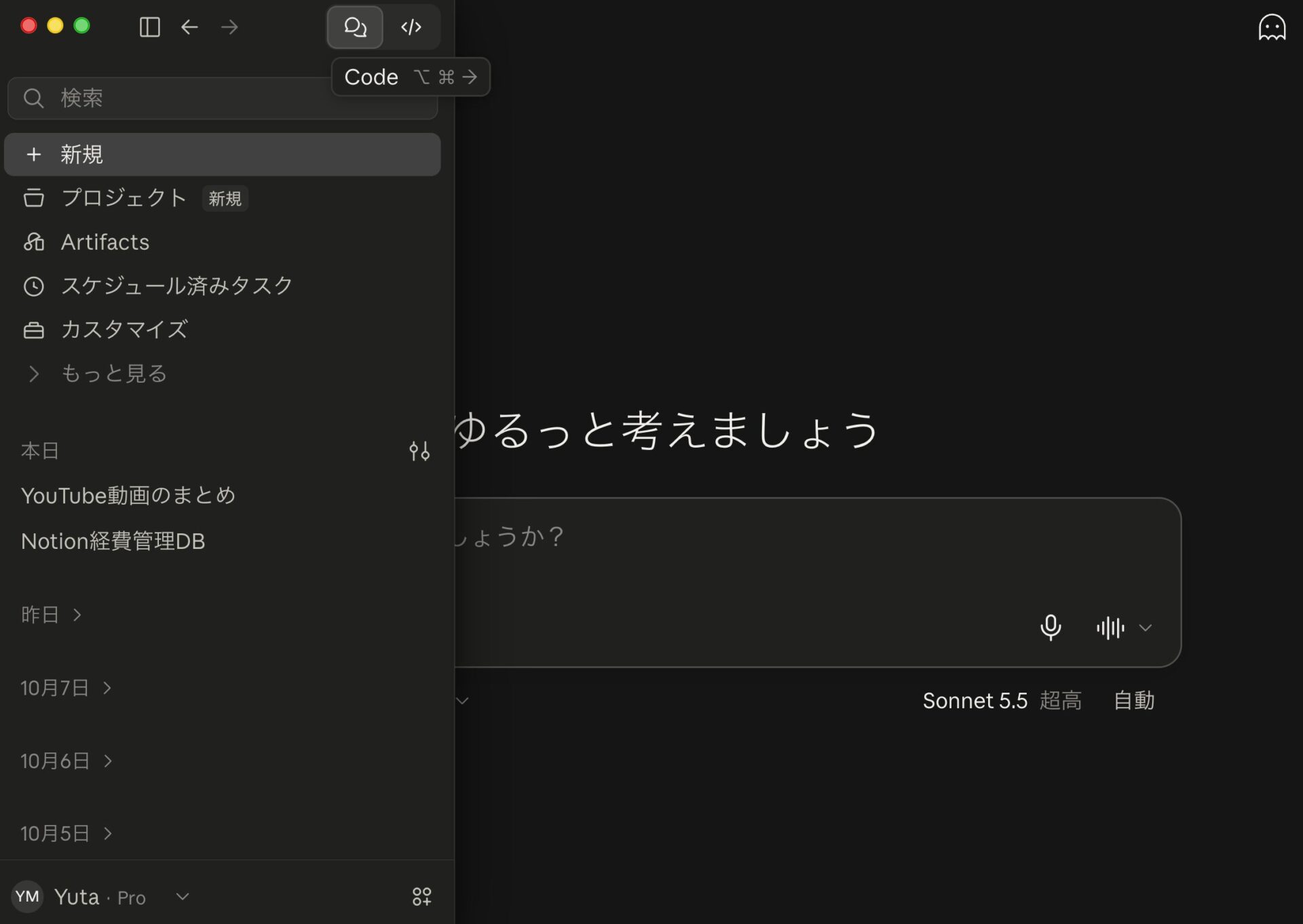Expand 10月7日 chat group
This screenshot has width=1303, height=924.
coord(67,688)
